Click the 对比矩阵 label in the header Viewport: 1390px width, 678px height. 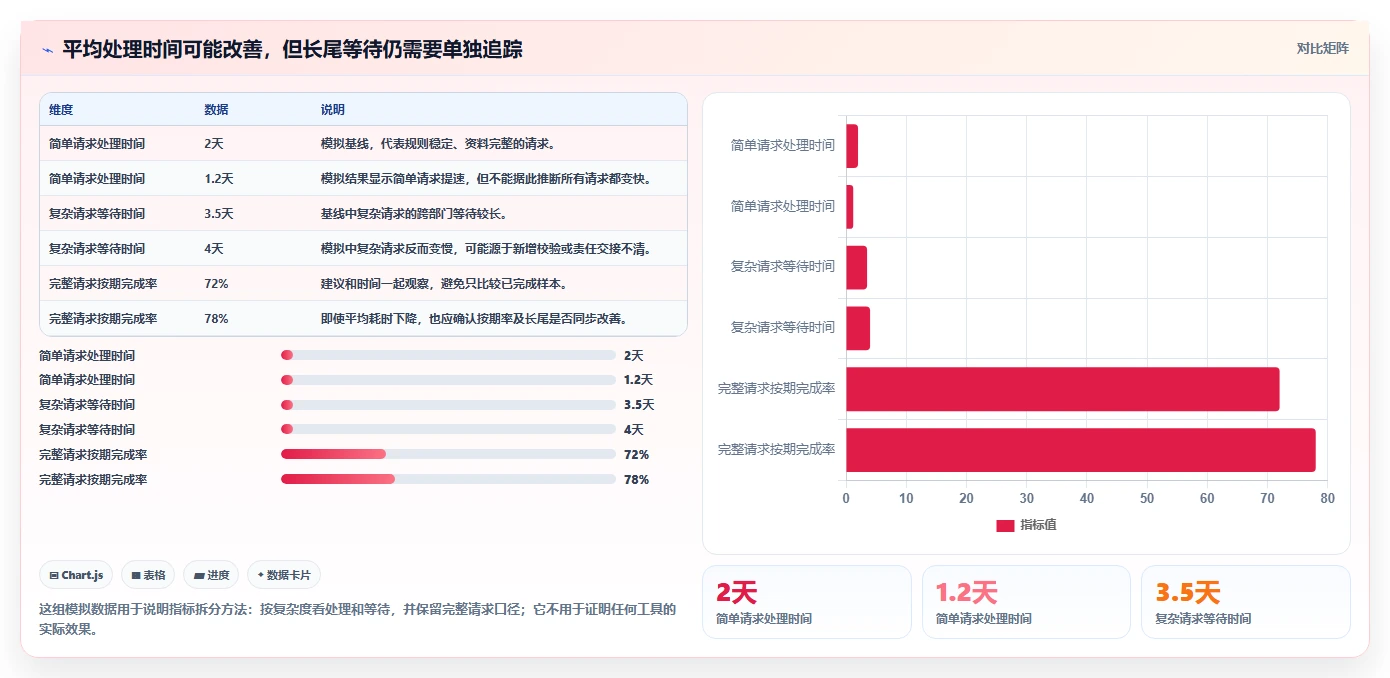pyautogui.click(x=1322, y=48)
